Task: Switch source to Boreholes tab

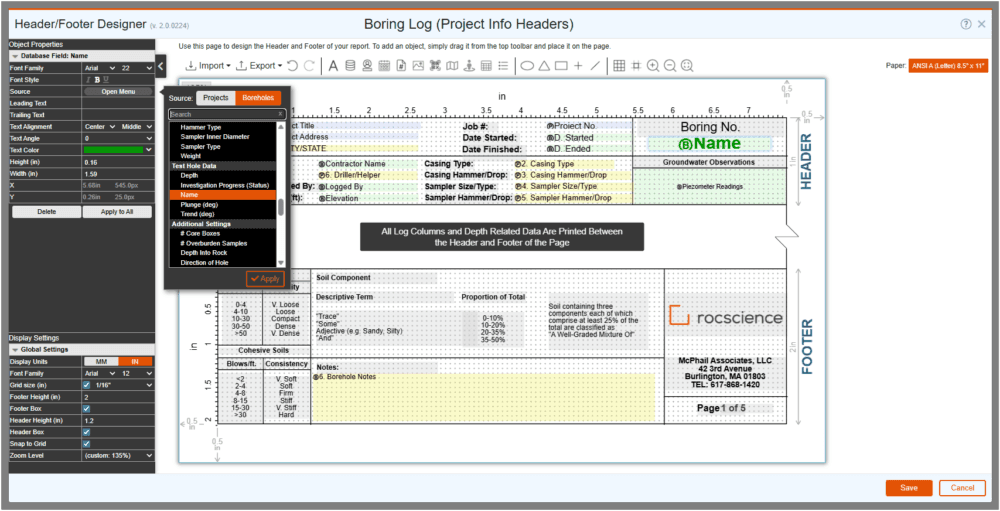Action: (x=258, y=98)
